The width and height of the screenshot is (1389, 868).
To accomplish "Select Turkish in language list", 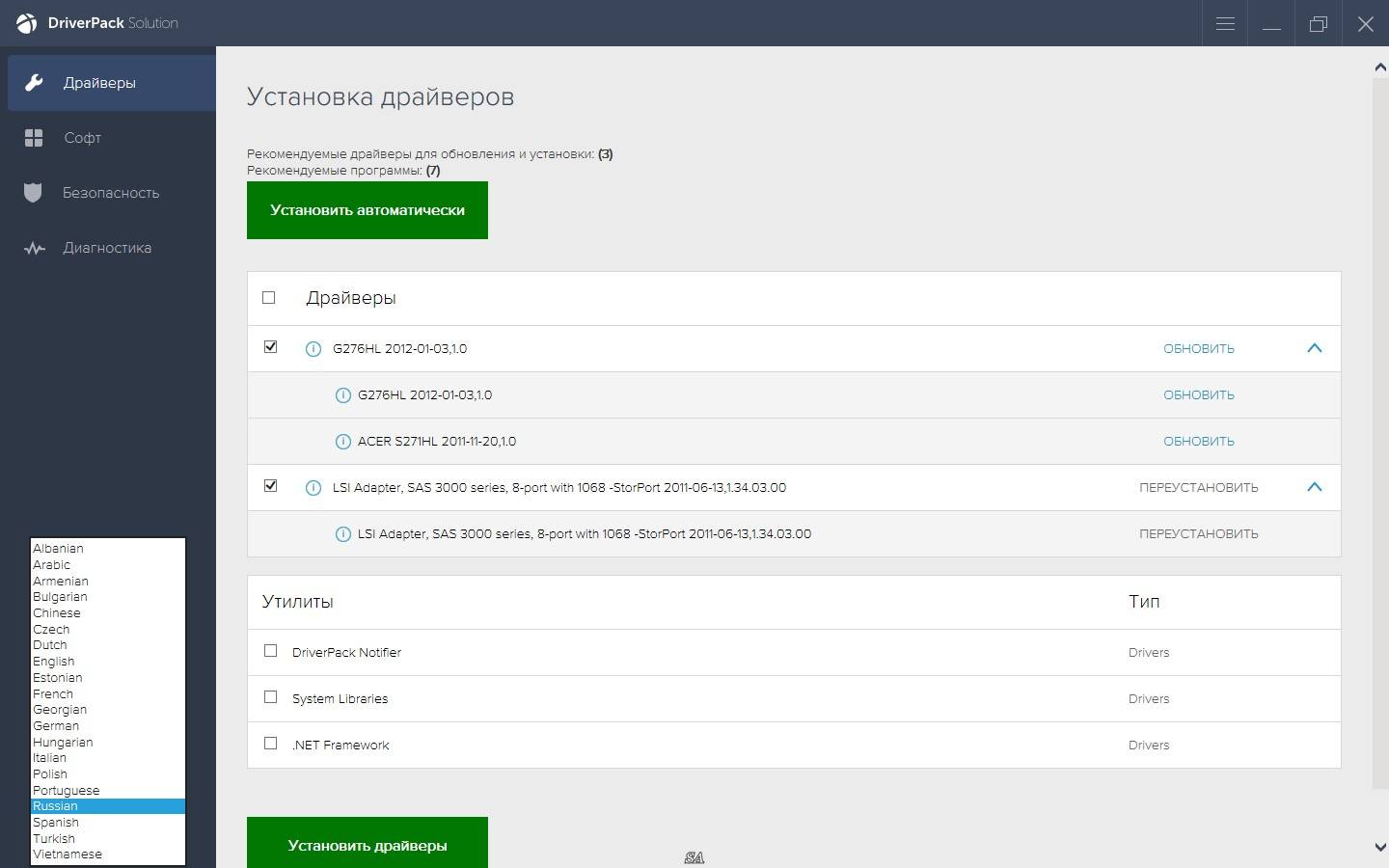I will click(x=108, y=839).
